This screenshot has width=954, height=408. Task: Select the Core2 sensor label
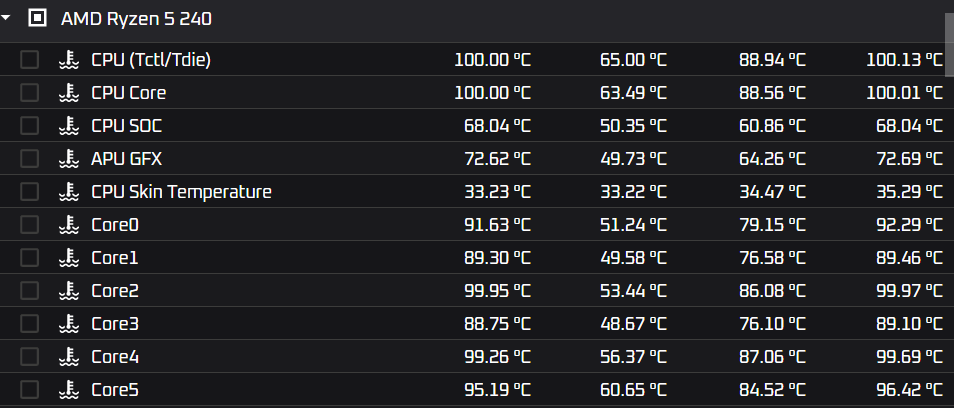click(115, 291)
